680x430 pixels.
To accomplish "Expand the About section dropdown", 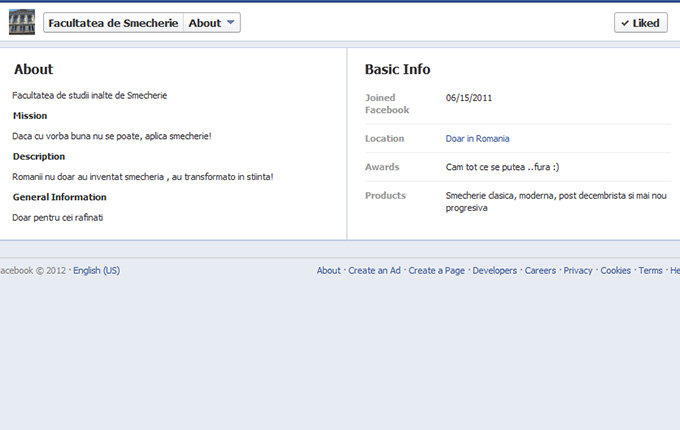I will click(212, 23).
